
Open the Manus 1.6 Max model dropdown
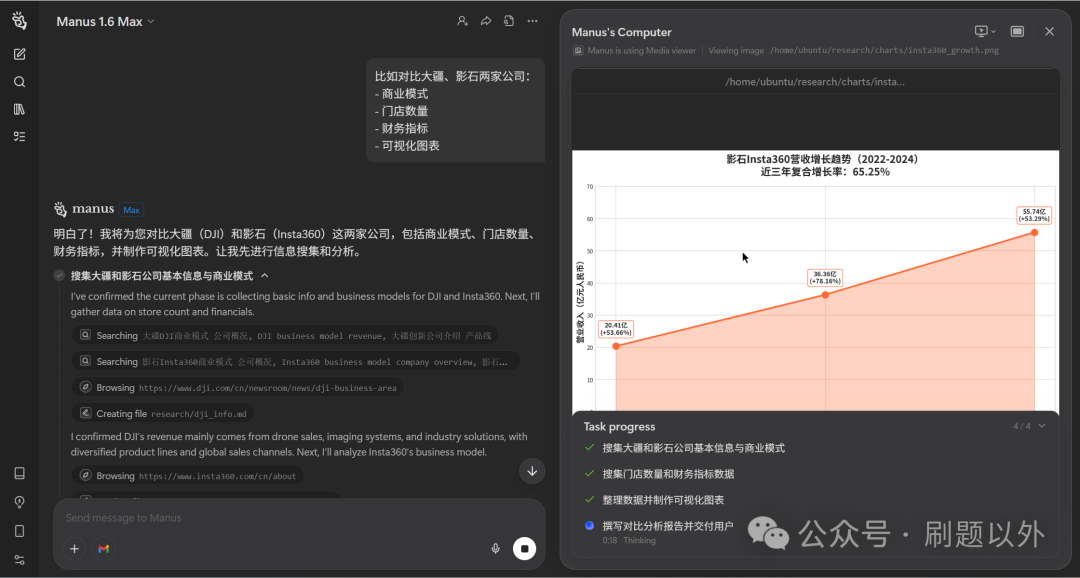point(105,22)
